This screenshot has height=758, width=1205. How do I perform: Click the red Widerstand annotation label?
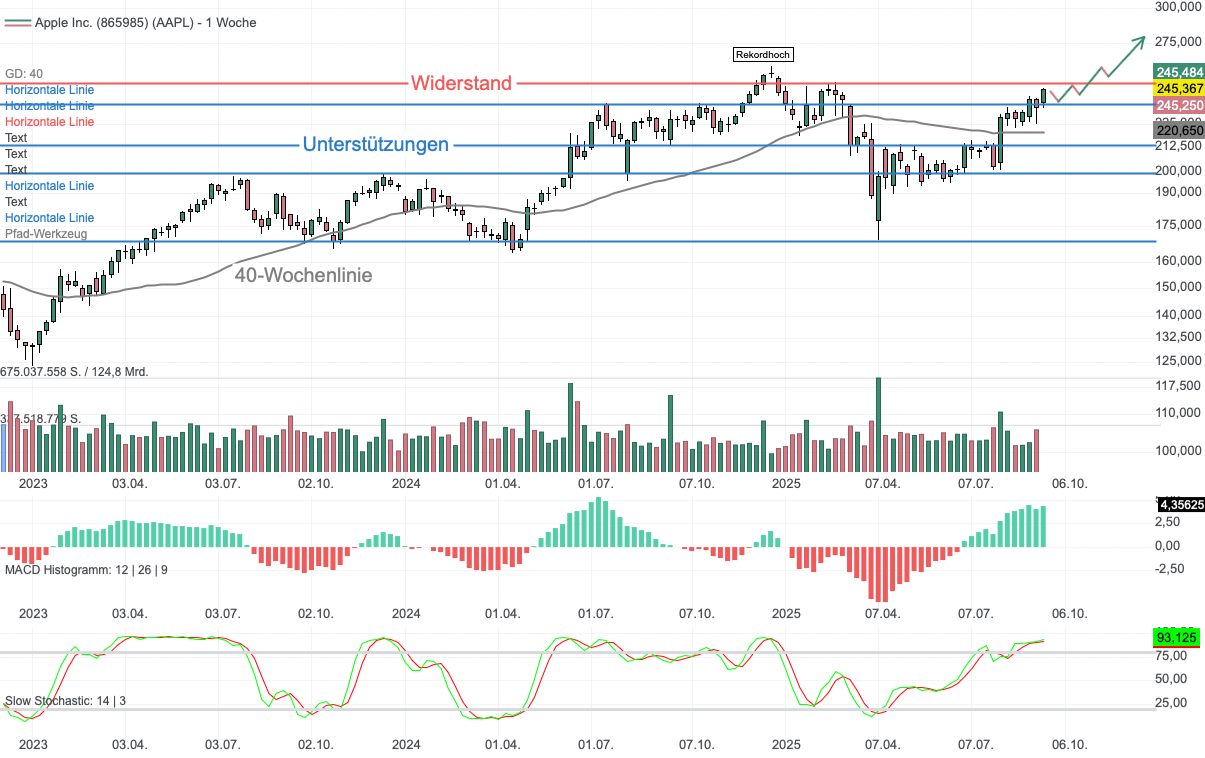(x=461, y=83)
